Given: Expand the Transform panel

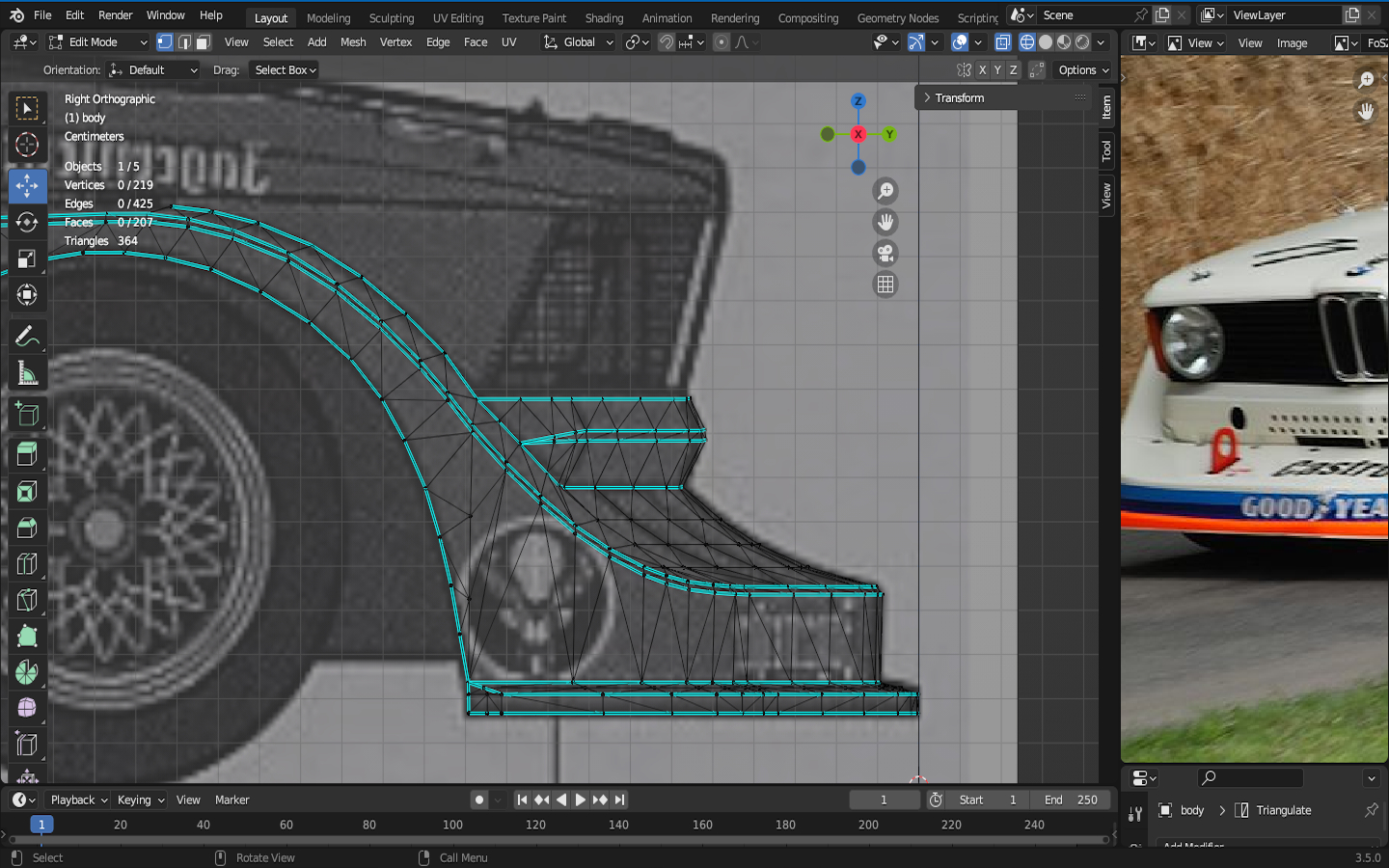Looking at the screenshot, I should pos(959,97).
